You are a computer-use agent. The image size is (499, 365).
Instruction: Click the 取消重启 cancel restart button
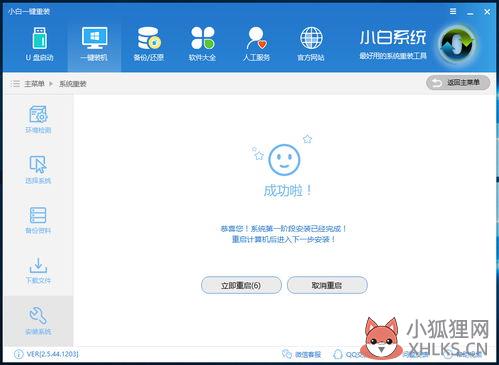(327, 285)
